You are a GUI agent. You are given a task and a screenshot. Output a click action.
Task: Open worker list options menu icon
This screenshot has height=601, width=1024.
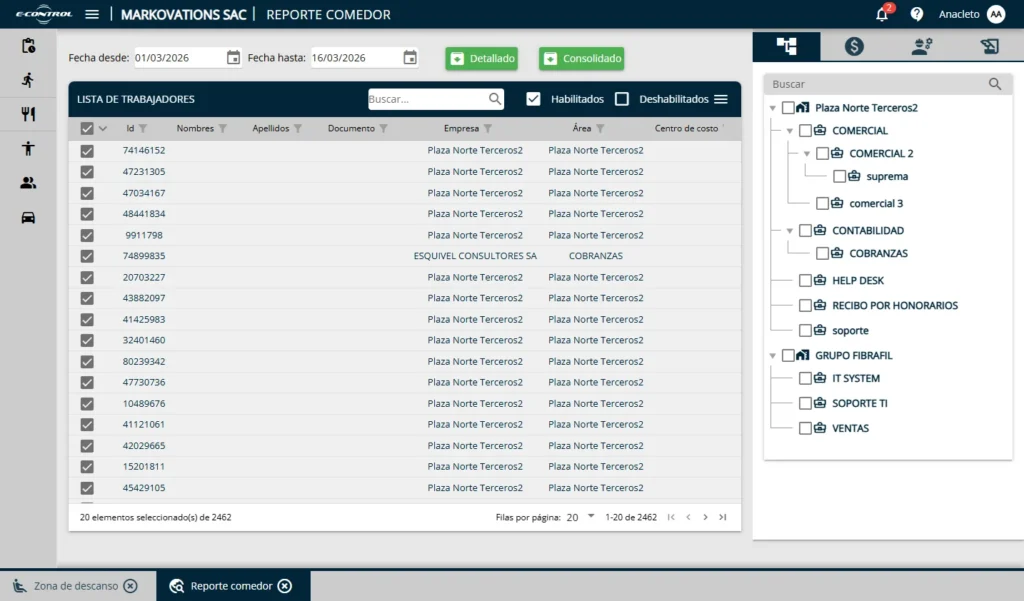(720, 99)
